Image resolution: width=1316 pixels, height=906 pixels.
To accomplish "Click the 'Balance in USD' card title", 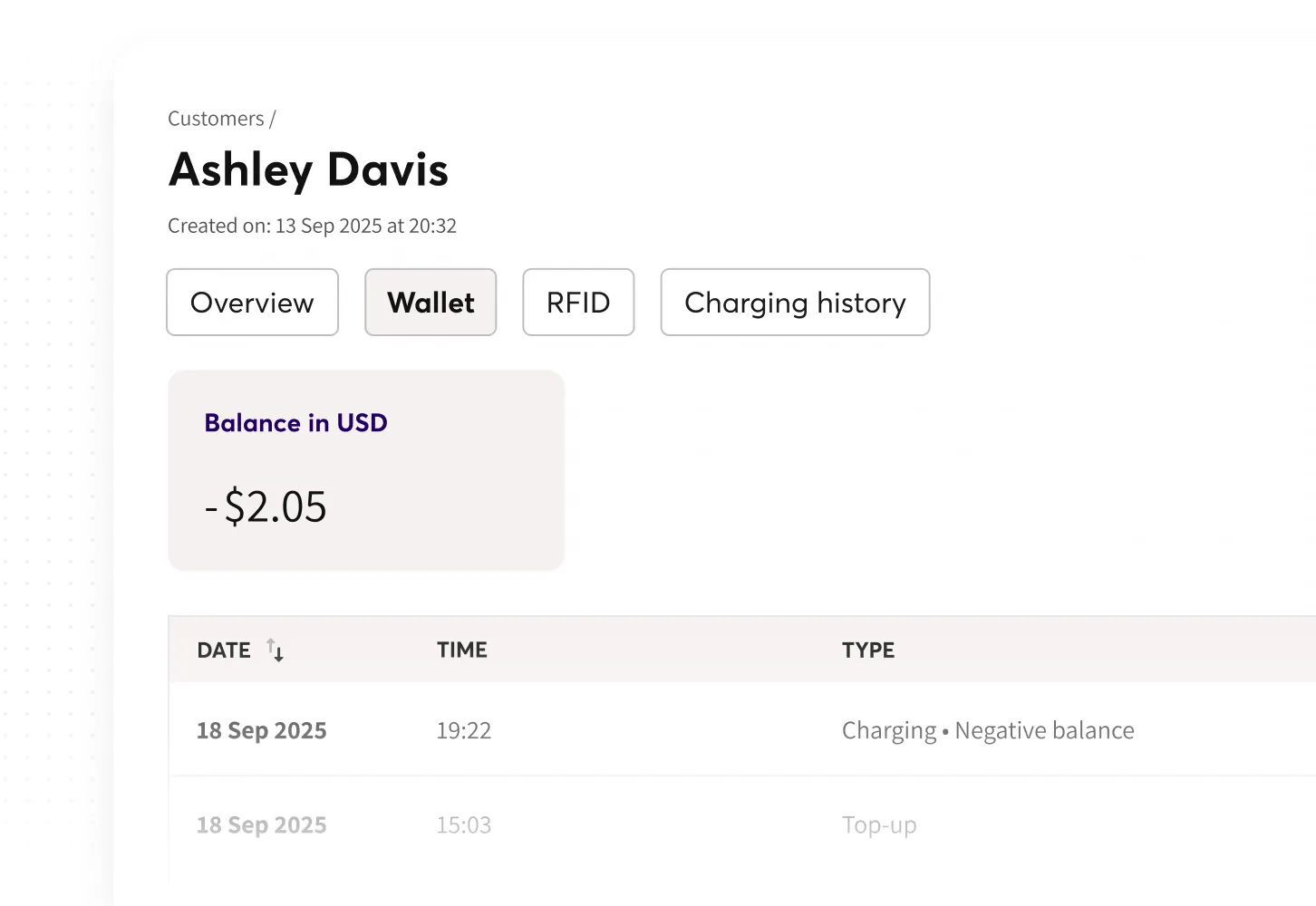I will point(295,423).
